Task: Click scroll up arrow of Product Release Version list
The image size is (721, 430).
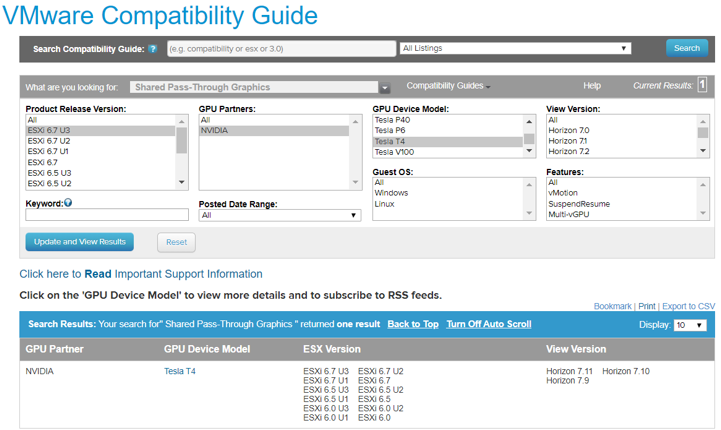Action: point(182,121)
